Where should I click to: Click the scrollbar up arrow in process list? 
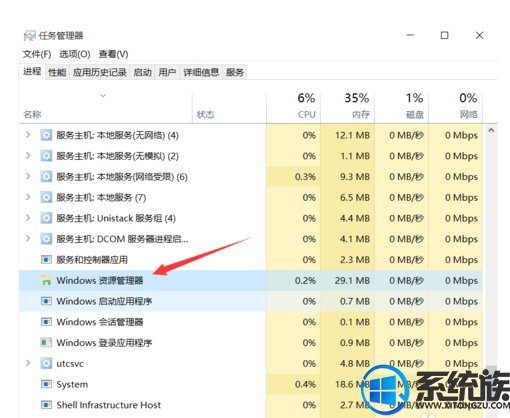pyautogui.click(x=491, y=130)
